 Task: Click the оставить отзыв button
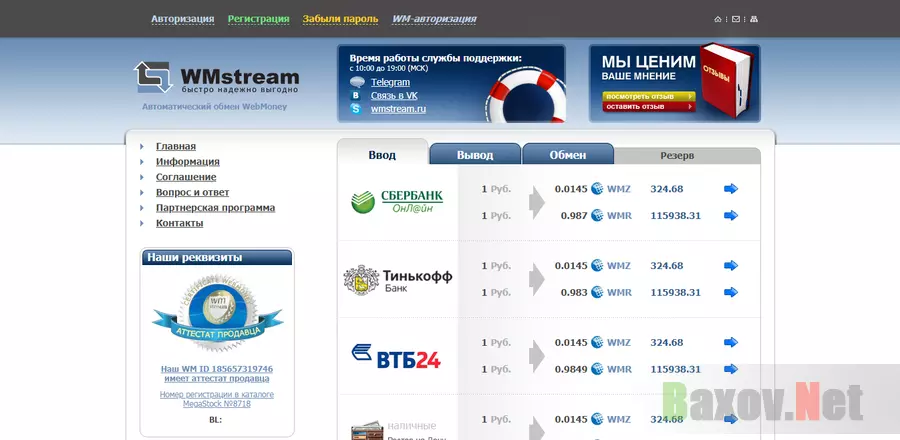coord(649,107)
